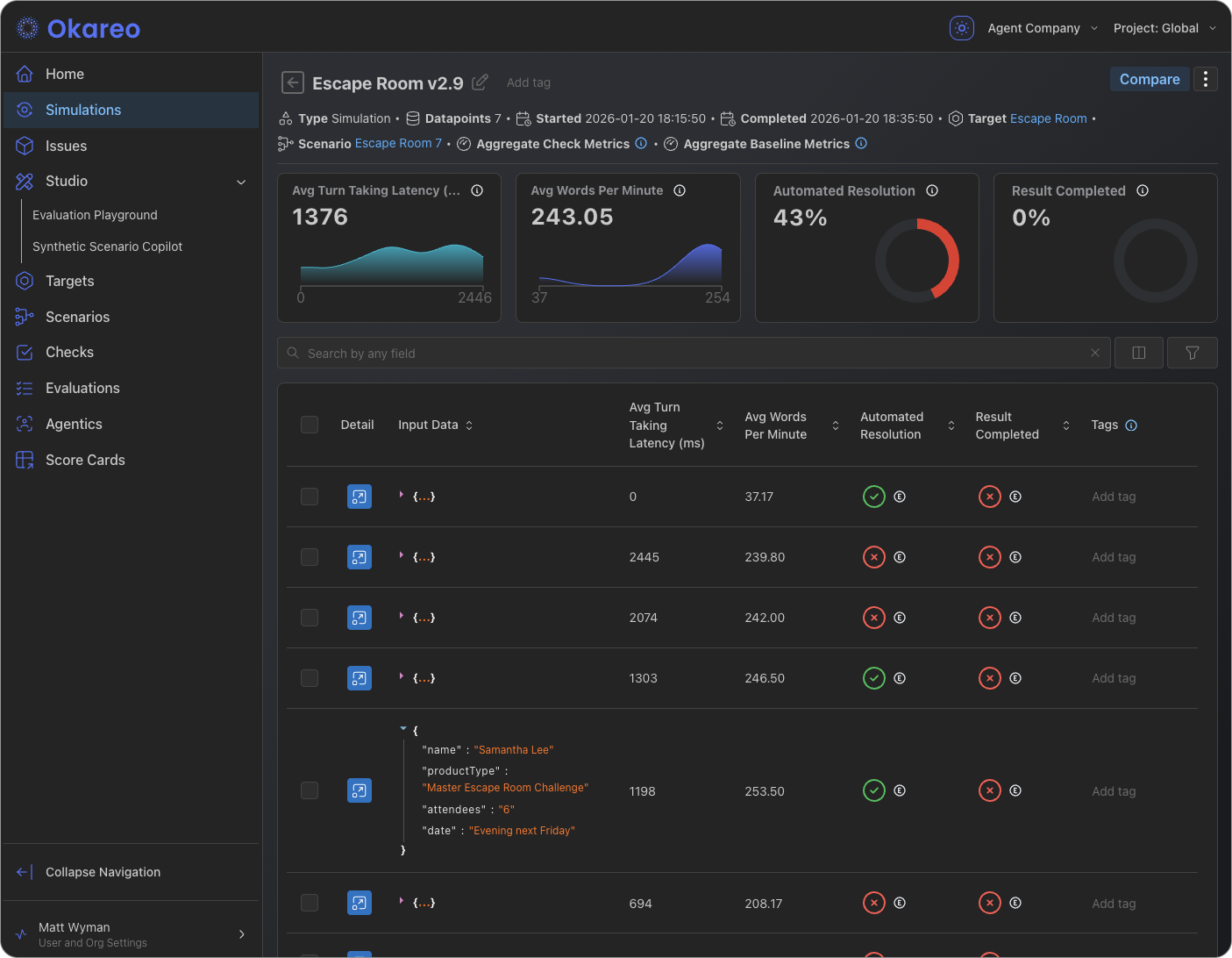Check the checkbox on the Samantha Lee row

coord(309,790)
